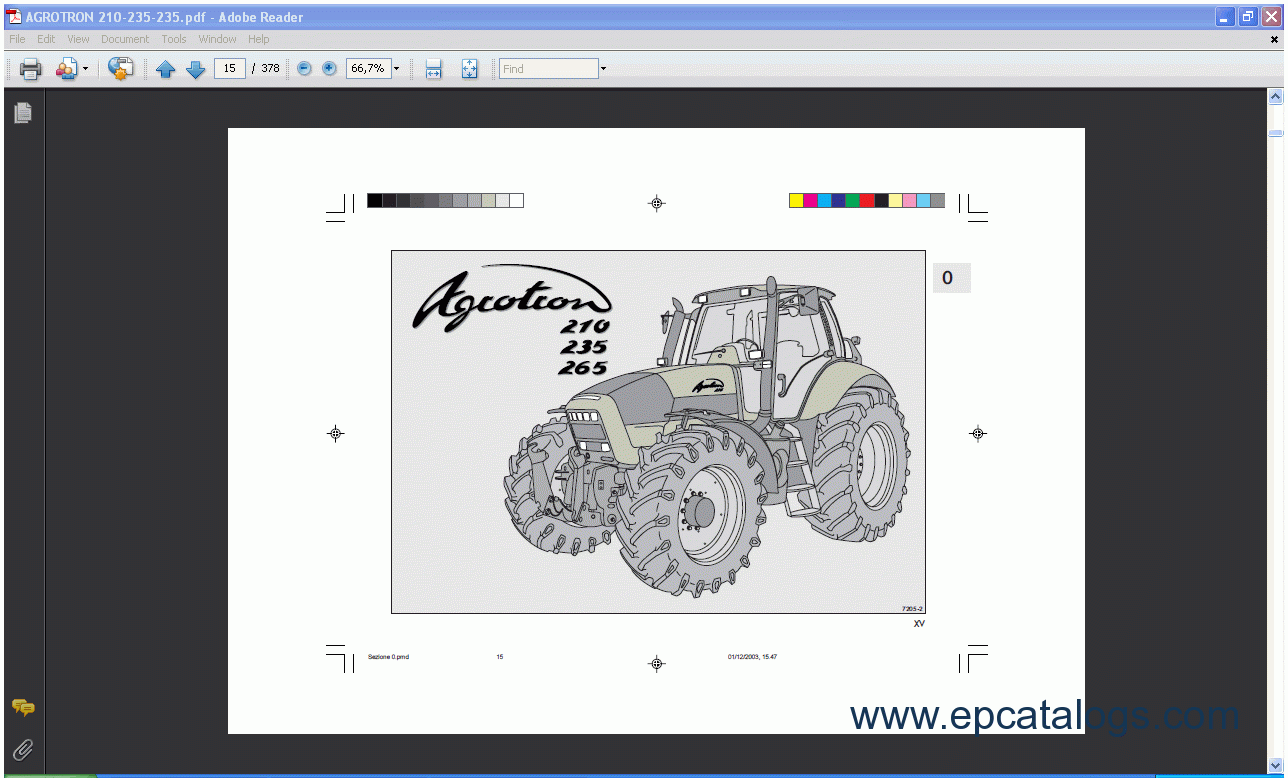Open the Attachments paperclip panel icon

click(23, 749)
